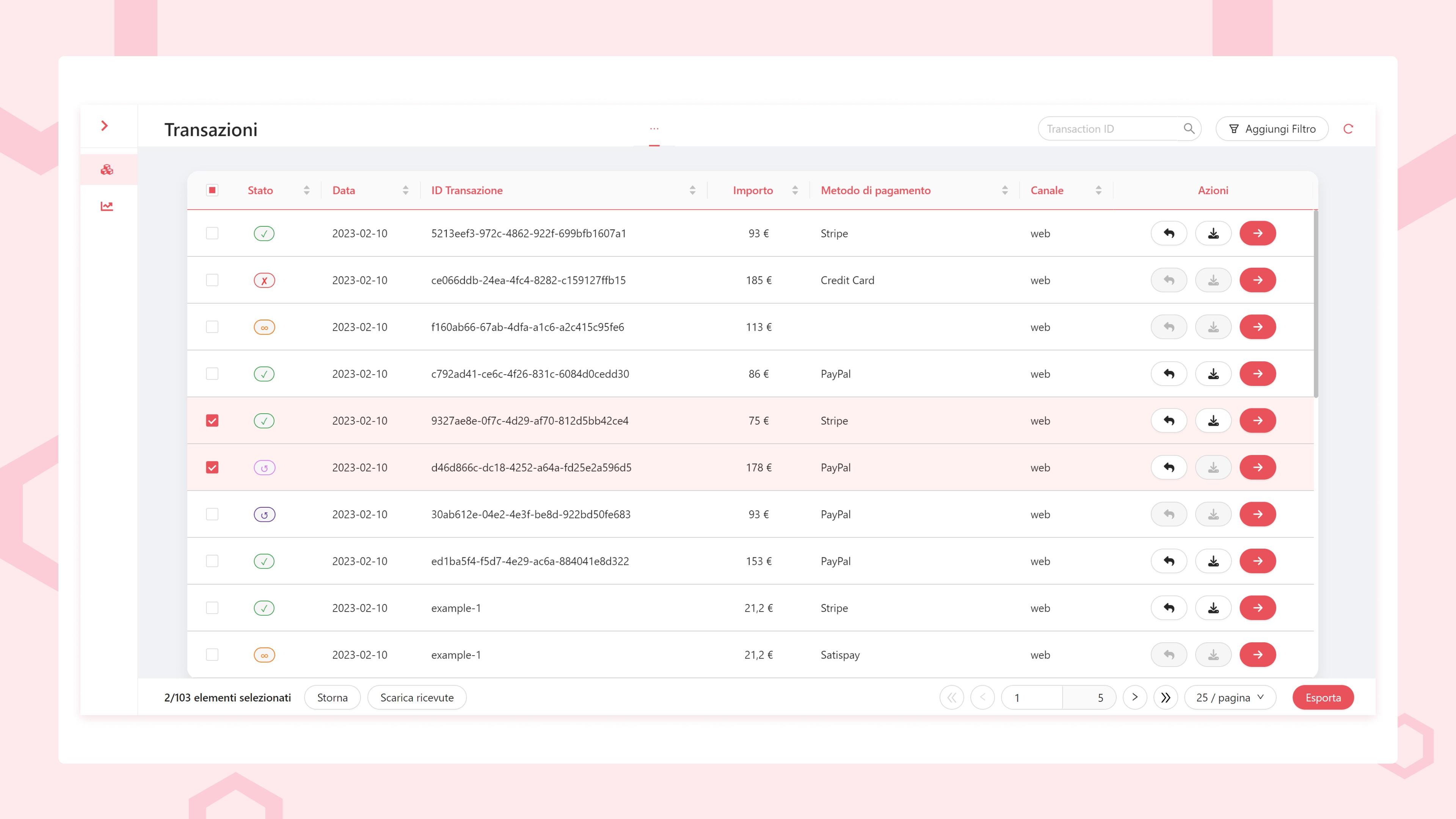This screenshot has width=1456, height=819.
Task: Uncheck the row for transaction d46d866c
Action: [212, 468]
